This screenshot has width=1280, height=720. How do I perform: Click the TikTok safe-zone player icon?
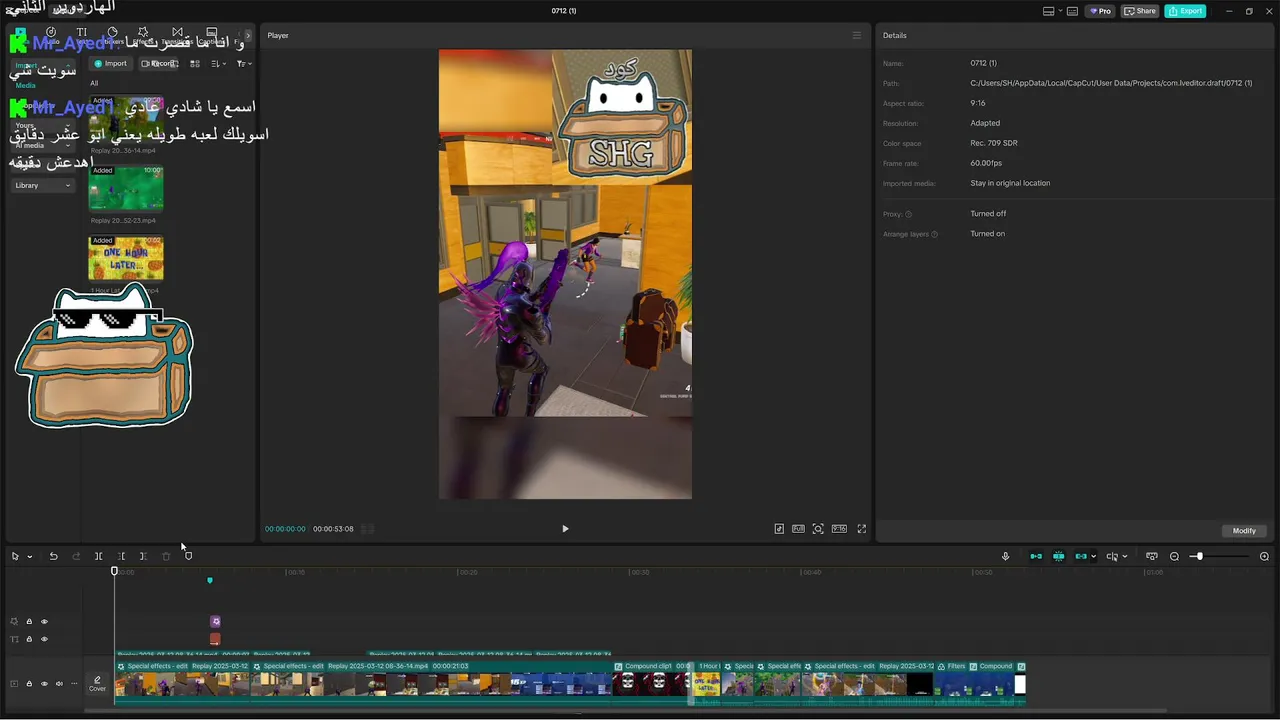point(779,529)
